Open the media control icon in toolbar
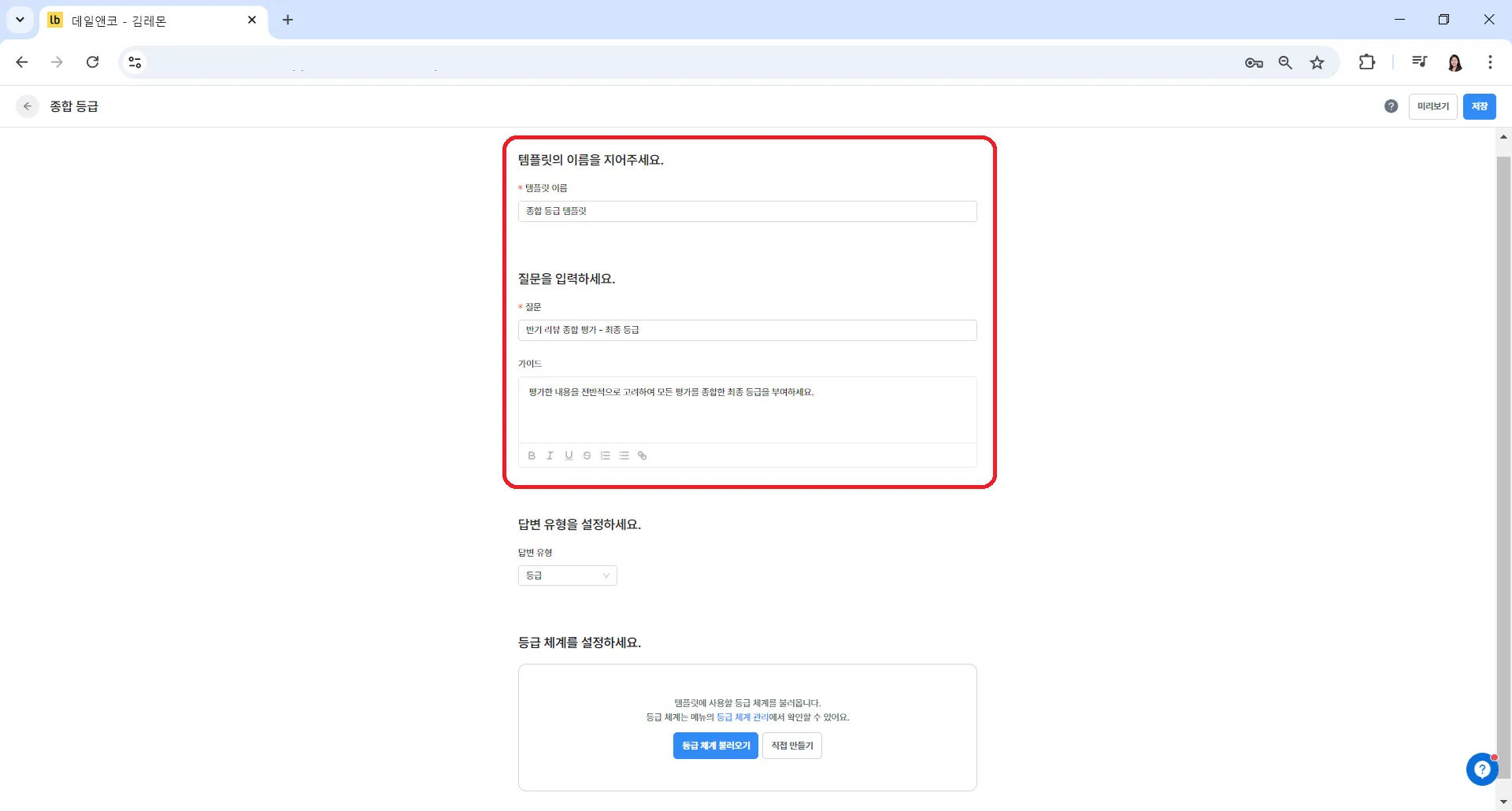Viewport: 1512px width, 811px height. click(1419, 62)
